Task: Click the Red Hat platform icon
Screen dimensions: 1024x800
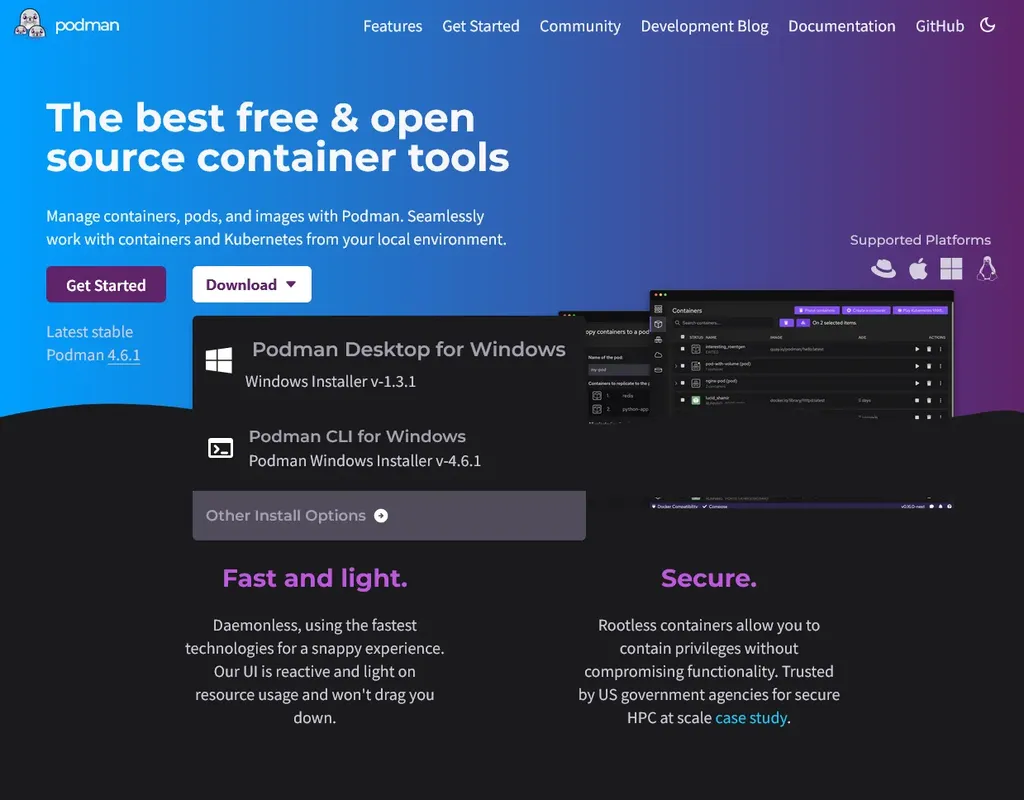Action: [x=883, y=268]
